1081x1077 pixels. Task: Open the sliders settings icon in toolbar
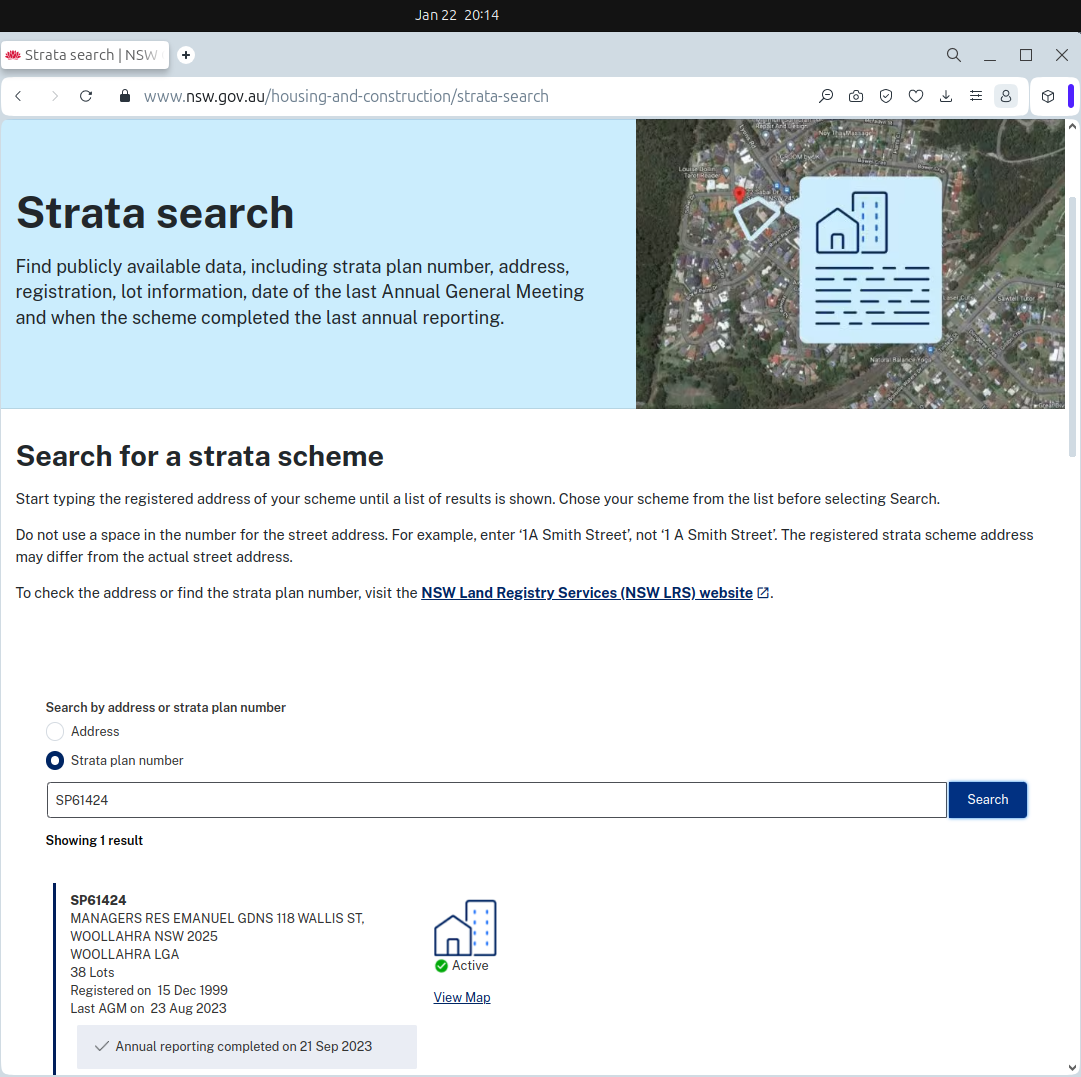tap(976, 96)
